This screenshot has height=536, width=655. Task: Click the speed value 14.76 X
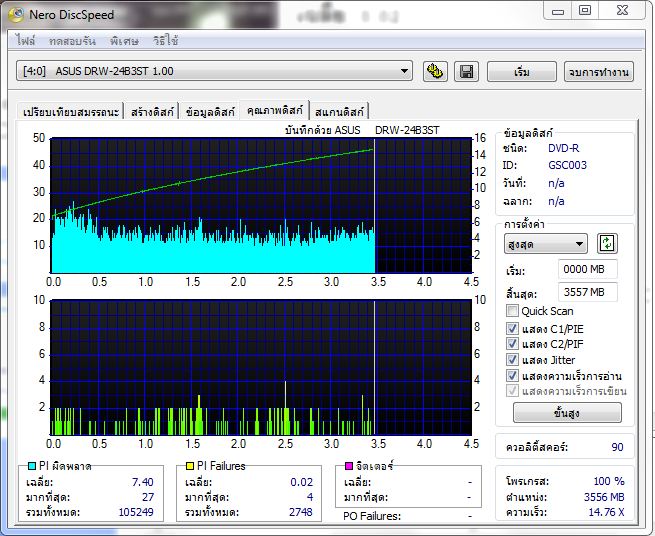click(x=606, y=512)
